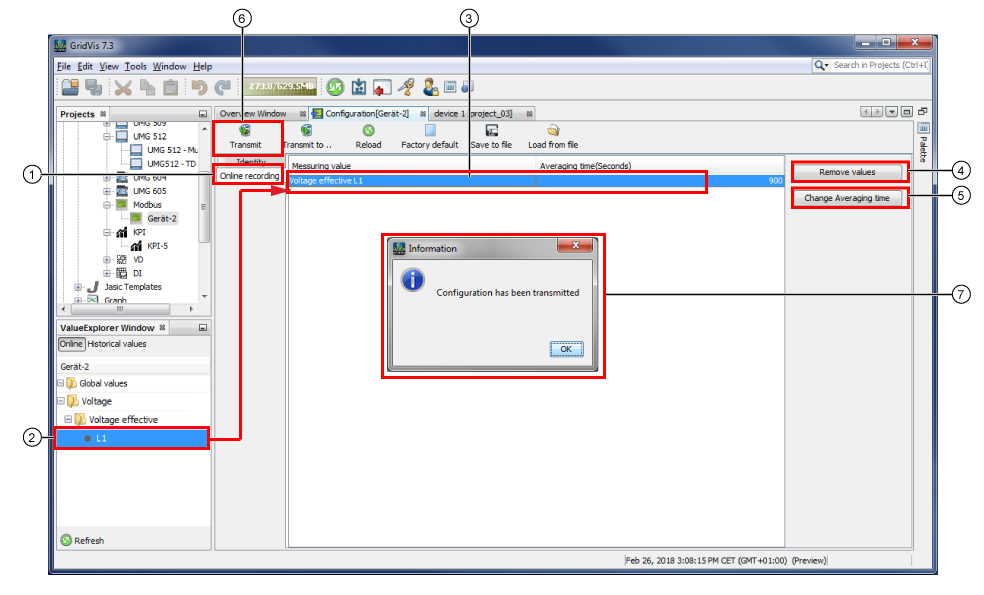Click the Save to file icon
Screen dimensions: 984x595
point(491,130)
